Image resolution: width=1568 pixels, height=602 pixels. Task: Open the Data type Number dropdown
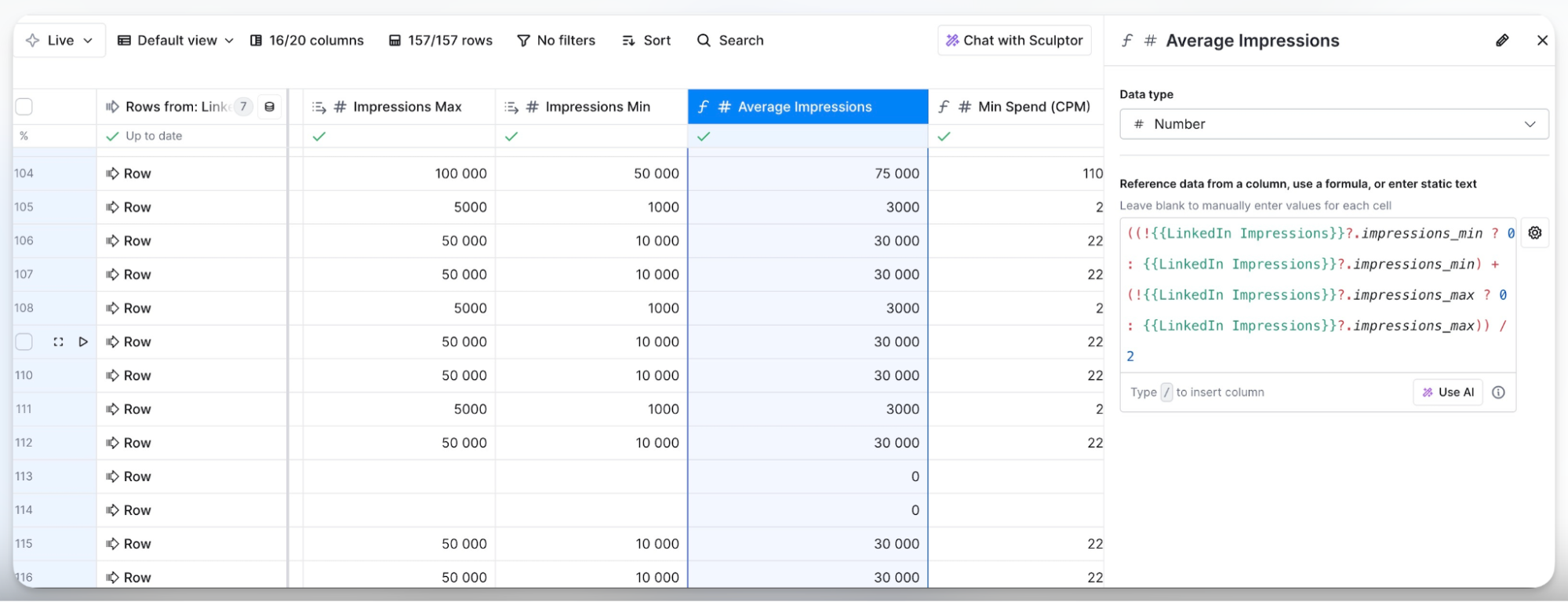(x=1333, y=124)
